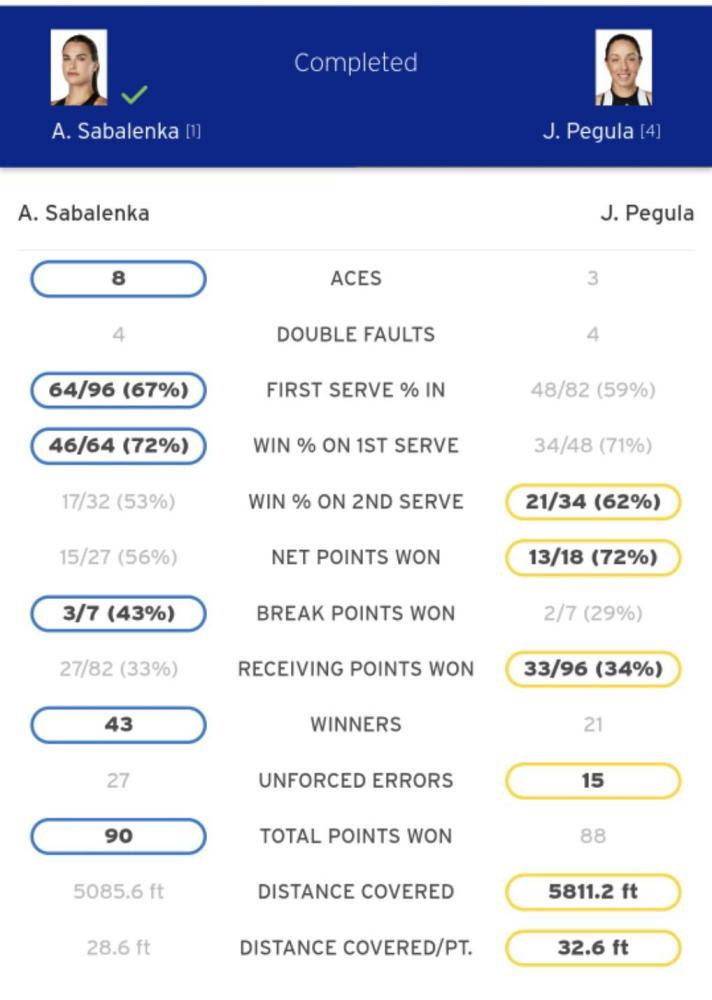Select Sabalenka's 8 aces pill
Screen dimensions: 712x1000
[x=119, y=279]
